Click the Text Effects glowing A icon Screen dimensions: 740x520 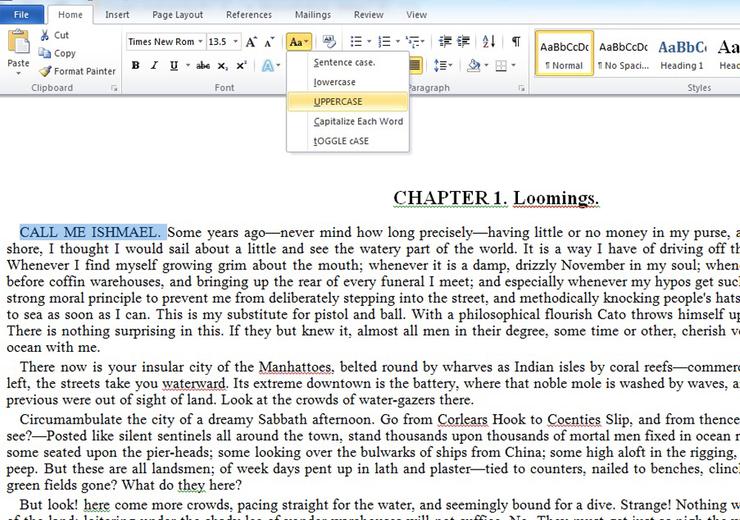pos(268,65)
